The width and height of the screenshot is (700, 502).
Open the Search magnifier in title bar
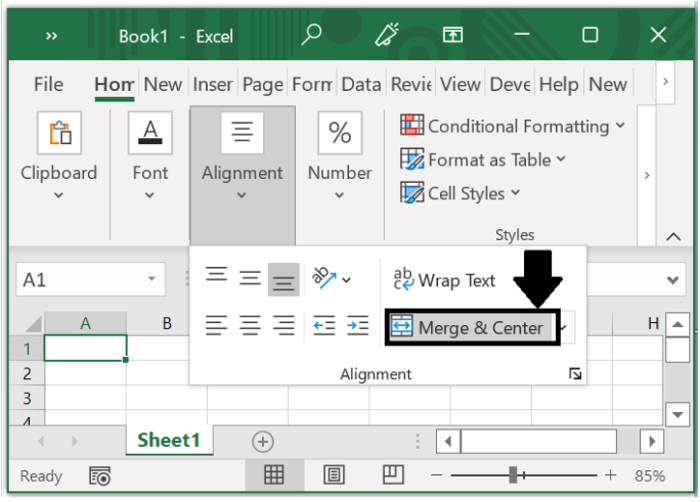(311, 36)
